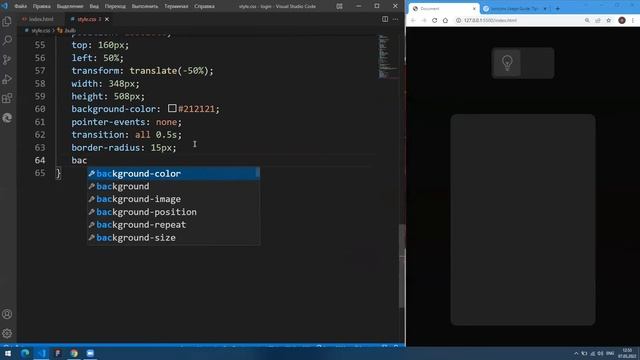Select background-position suggestion
Image resolution: width=640 pixels, height=360 pixels.
(173, 212)
